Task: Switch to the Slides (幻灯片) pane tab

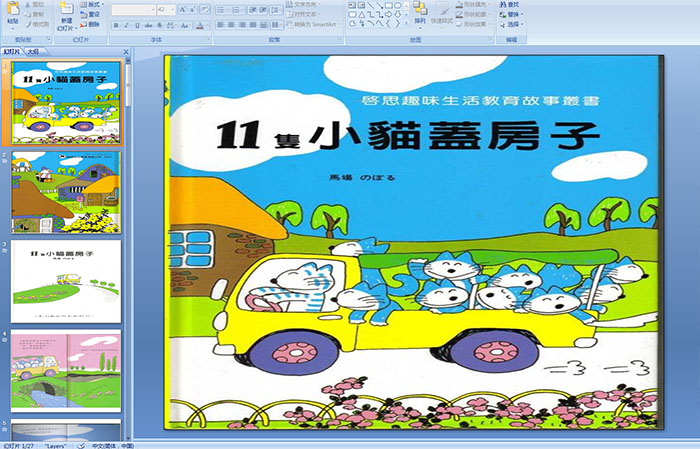Action: pos(12,52)
